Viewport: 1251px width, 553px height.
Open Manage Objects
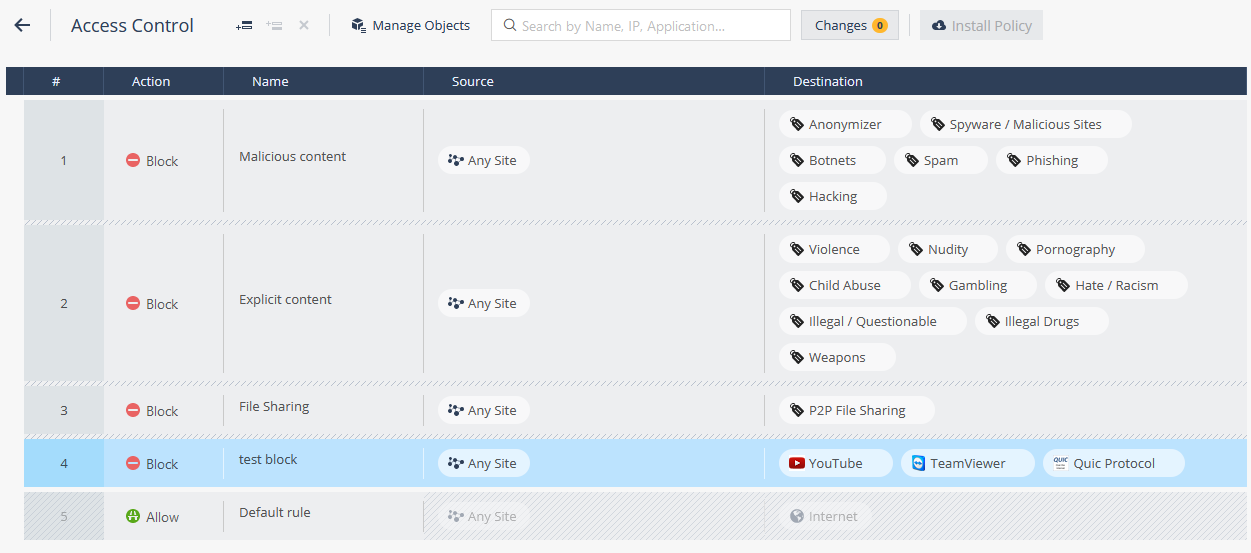click(x=410, y=25)
